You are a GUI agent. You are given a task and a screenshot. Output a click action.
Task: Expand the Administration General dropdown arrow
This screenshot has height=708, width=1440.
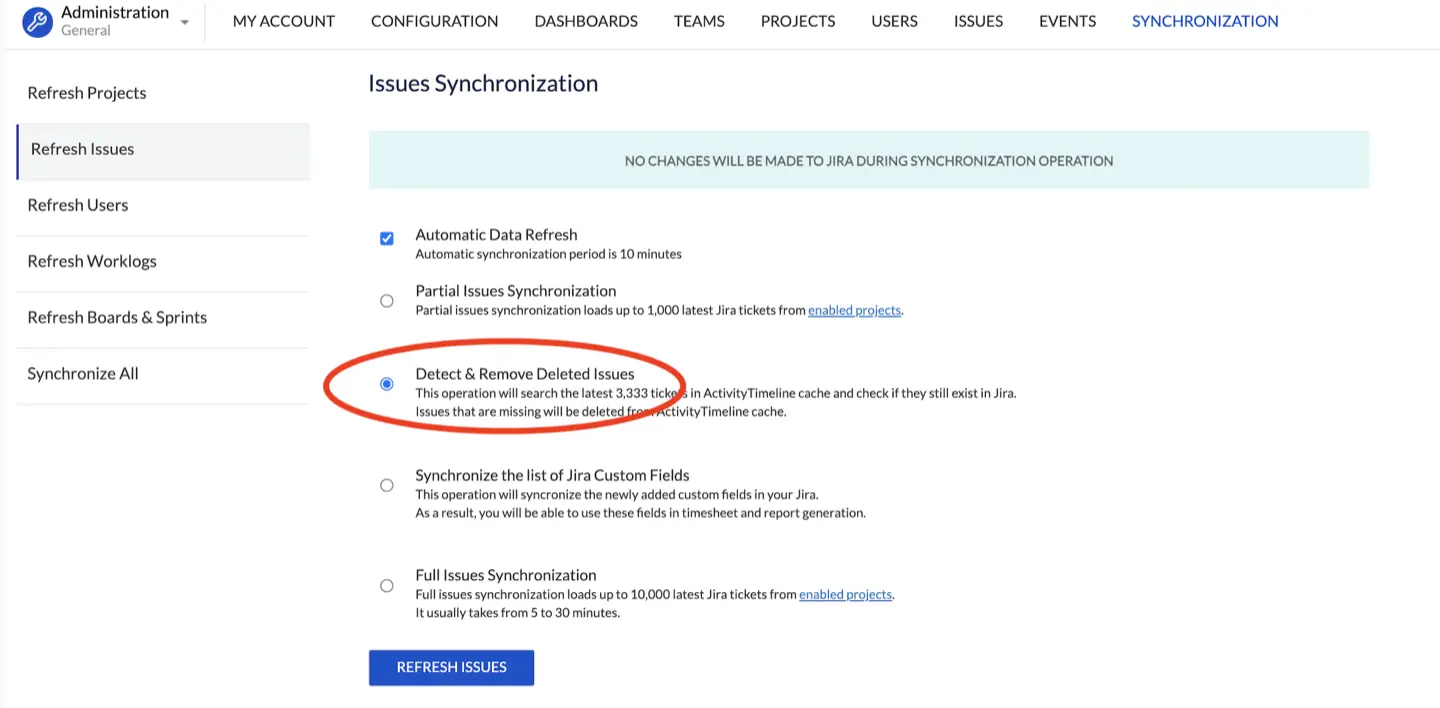[185, 23]
